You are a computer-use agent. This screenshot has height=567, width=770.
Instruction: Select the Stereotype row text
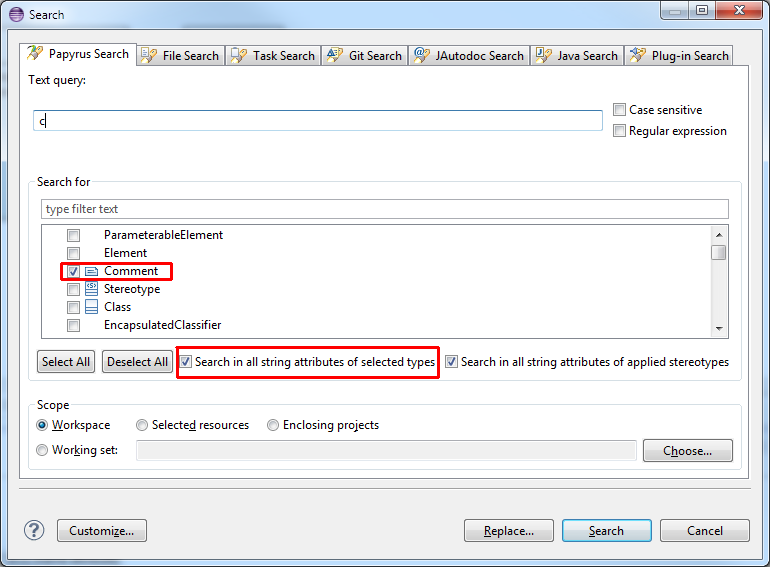[132, 289]
